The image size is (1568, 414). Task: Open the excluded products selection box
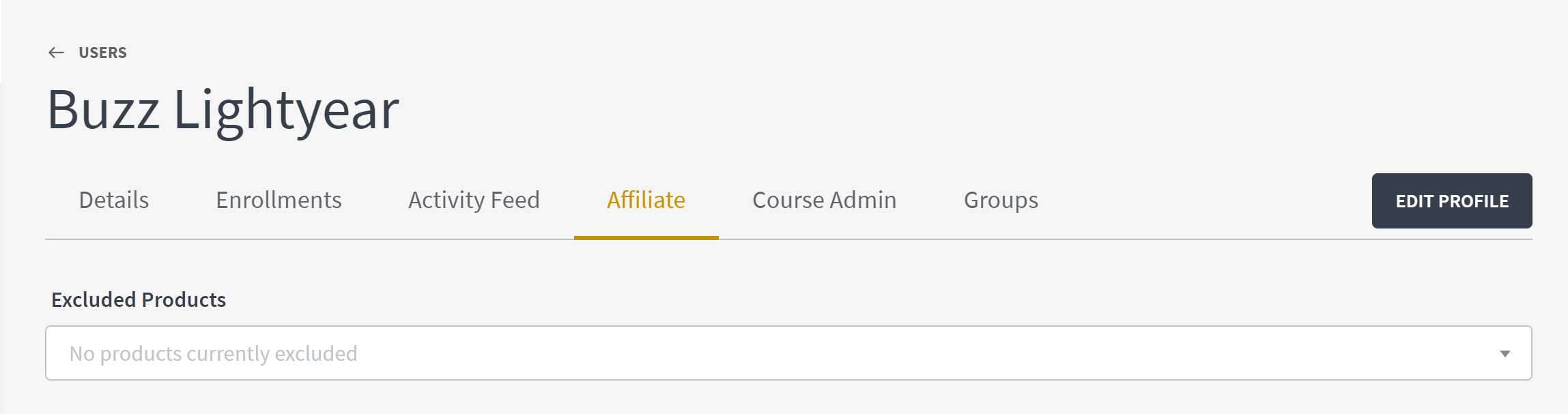pos(788,353)
